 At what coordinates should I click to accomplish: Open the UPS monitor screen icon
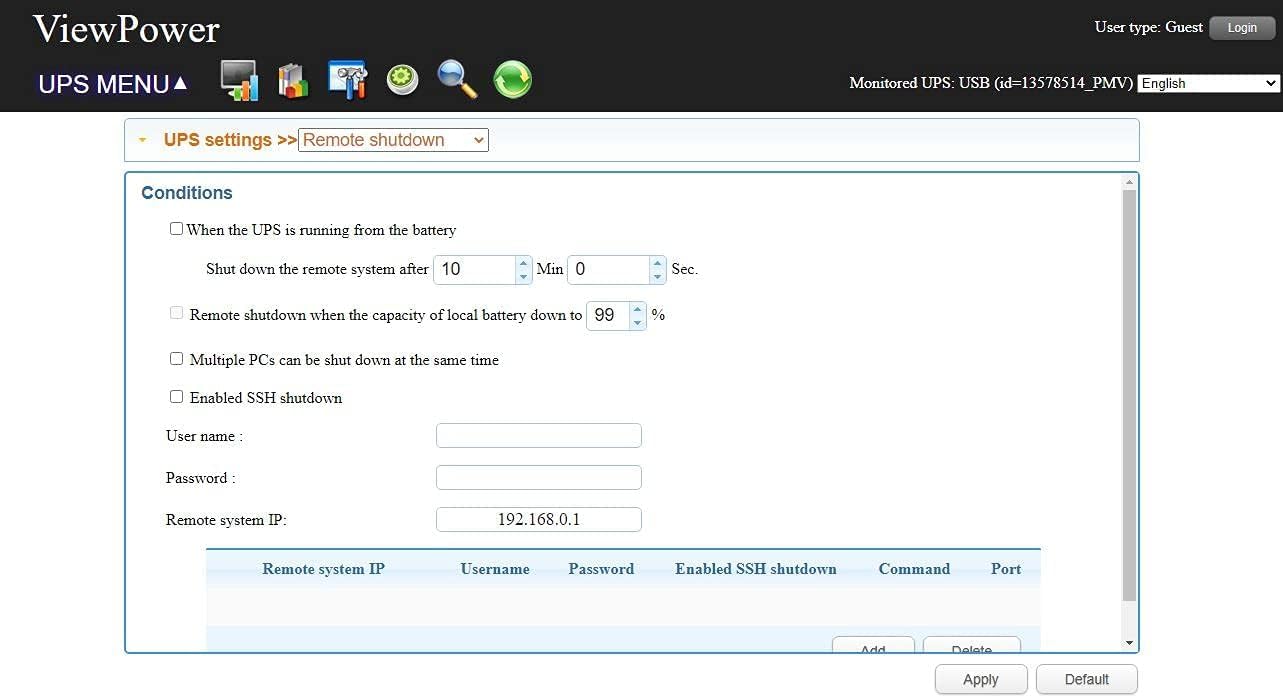(239, 80)
